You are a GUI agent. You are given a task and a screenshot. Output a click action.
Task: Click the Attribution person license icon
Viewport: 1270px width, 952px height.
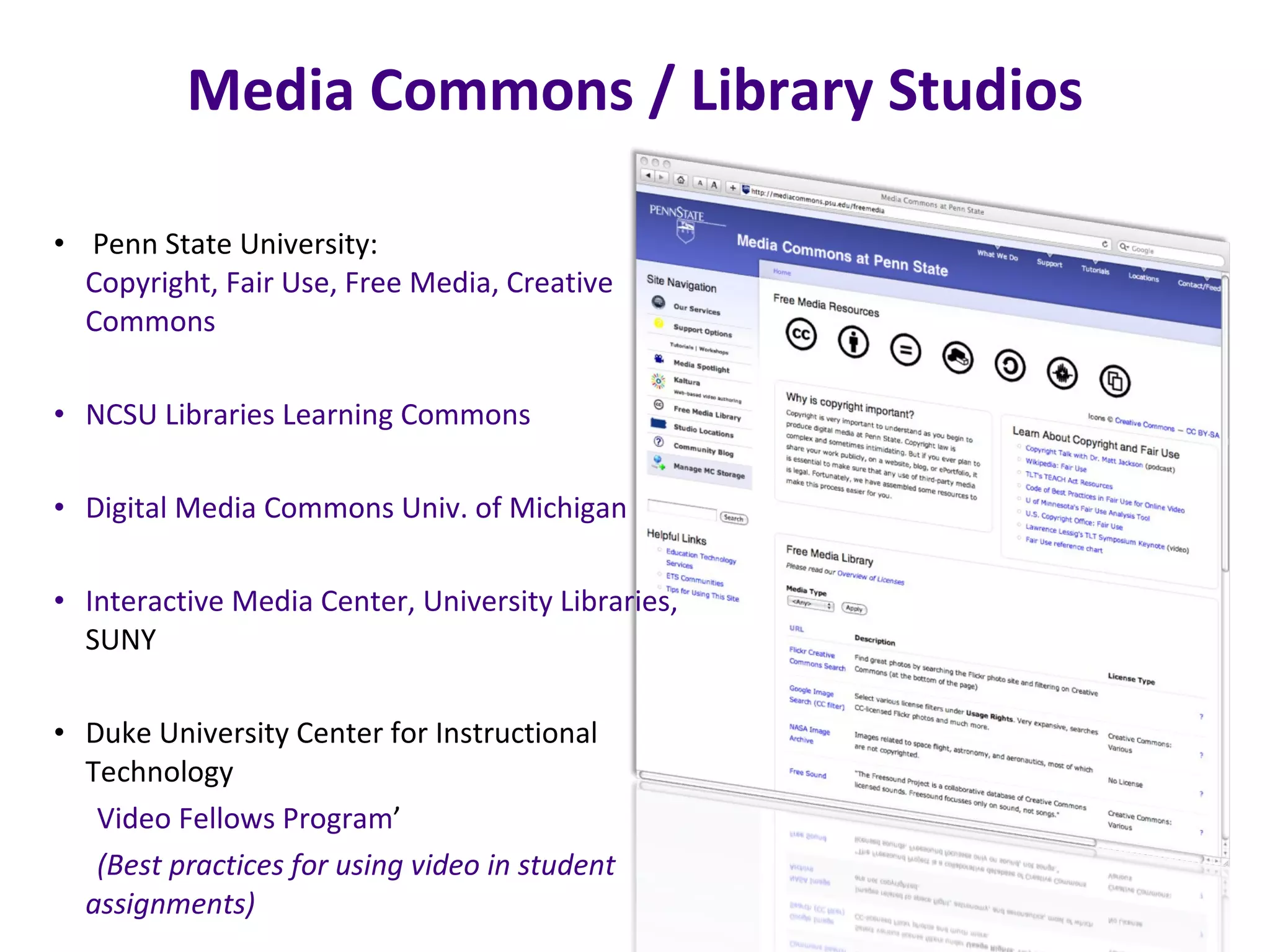point(853,342)
